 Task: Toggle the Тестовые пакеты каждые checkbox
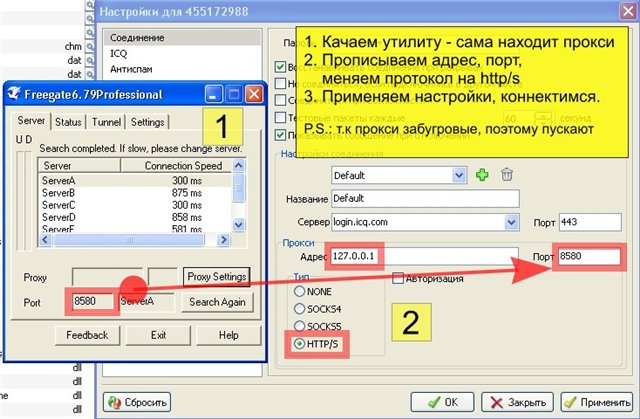280,117
